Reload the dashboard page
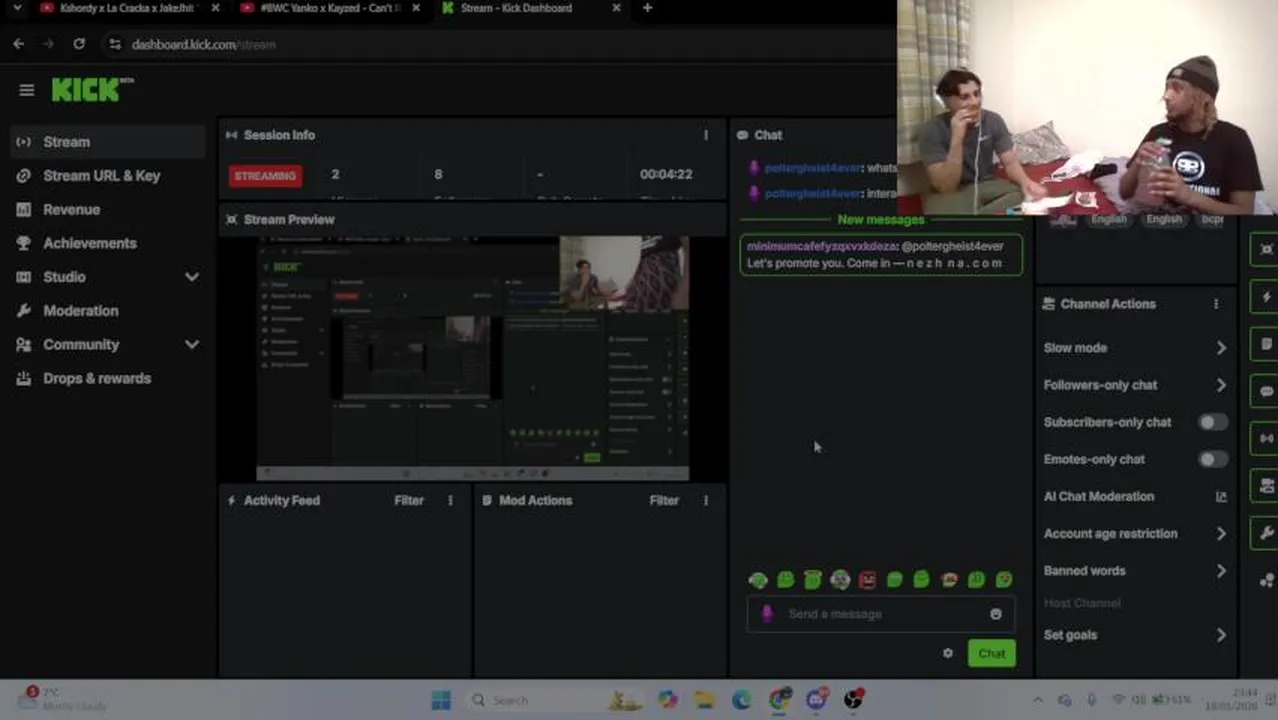 [x=79, y=44]
